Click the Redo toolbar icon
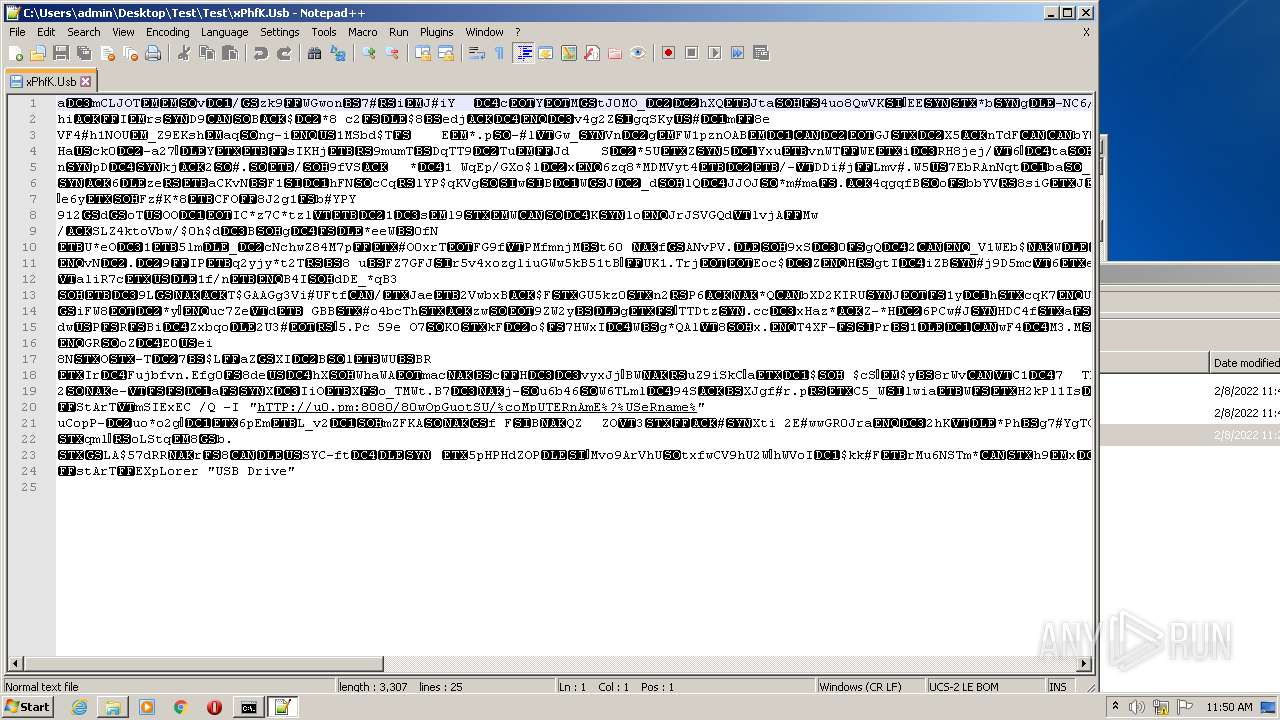1280x720 pixels. (283, 53)
